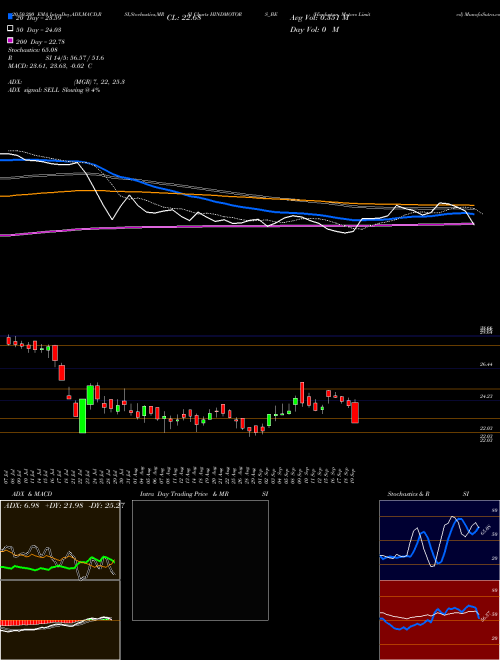Click the '200 Day - 22.78' legend text

pos(40,41)
